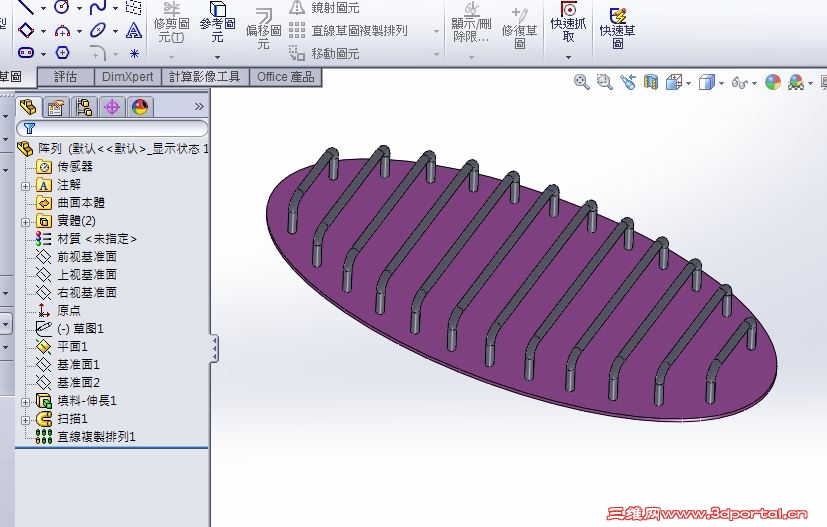Open the ConfigurationManager tab
This screenshot has height=527, width=827.
point(84,107)
